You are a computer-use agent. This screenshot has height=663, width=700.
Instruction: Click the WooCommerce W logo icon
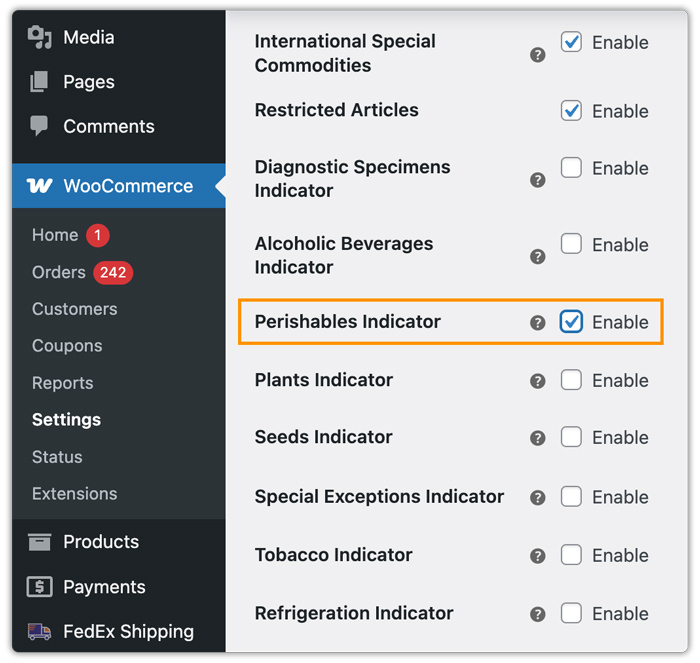39,185
